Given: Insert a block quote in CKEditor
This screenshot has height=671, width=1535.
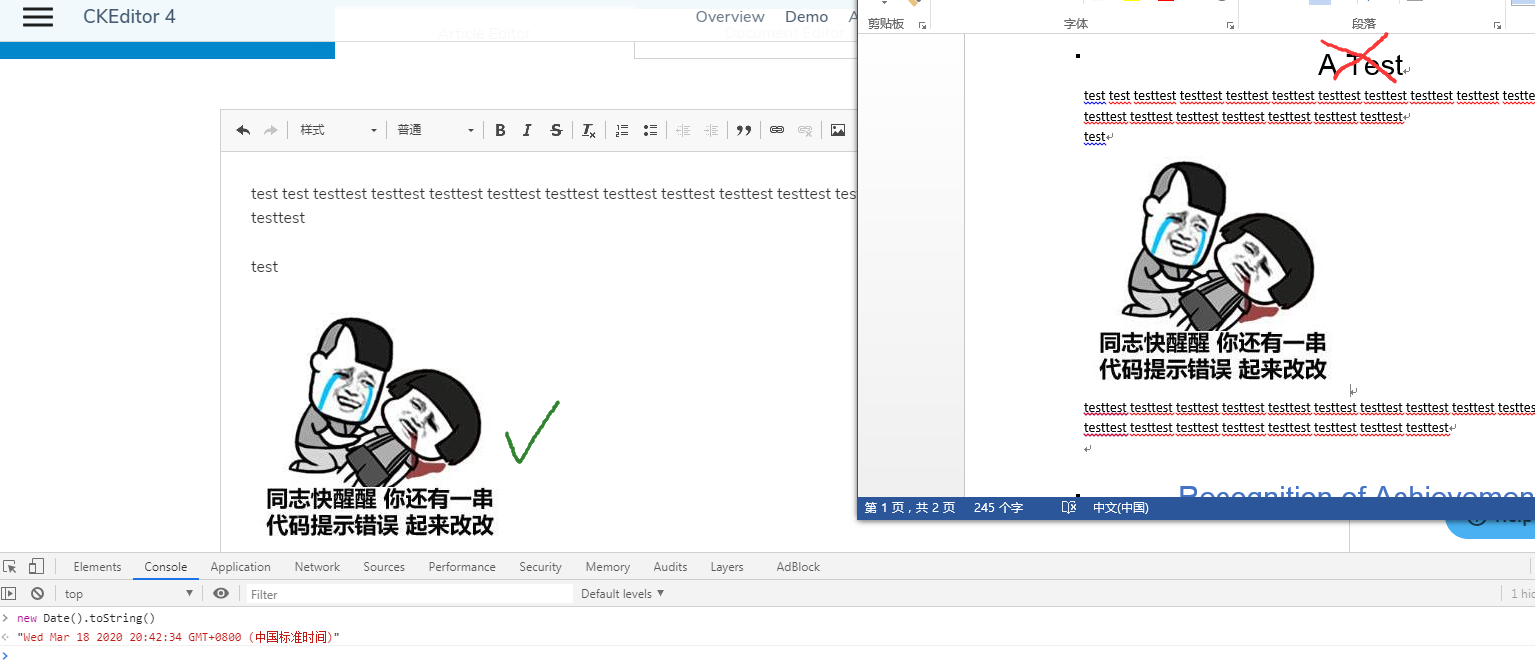Looking at the screenshot, I should click(744, 130).
